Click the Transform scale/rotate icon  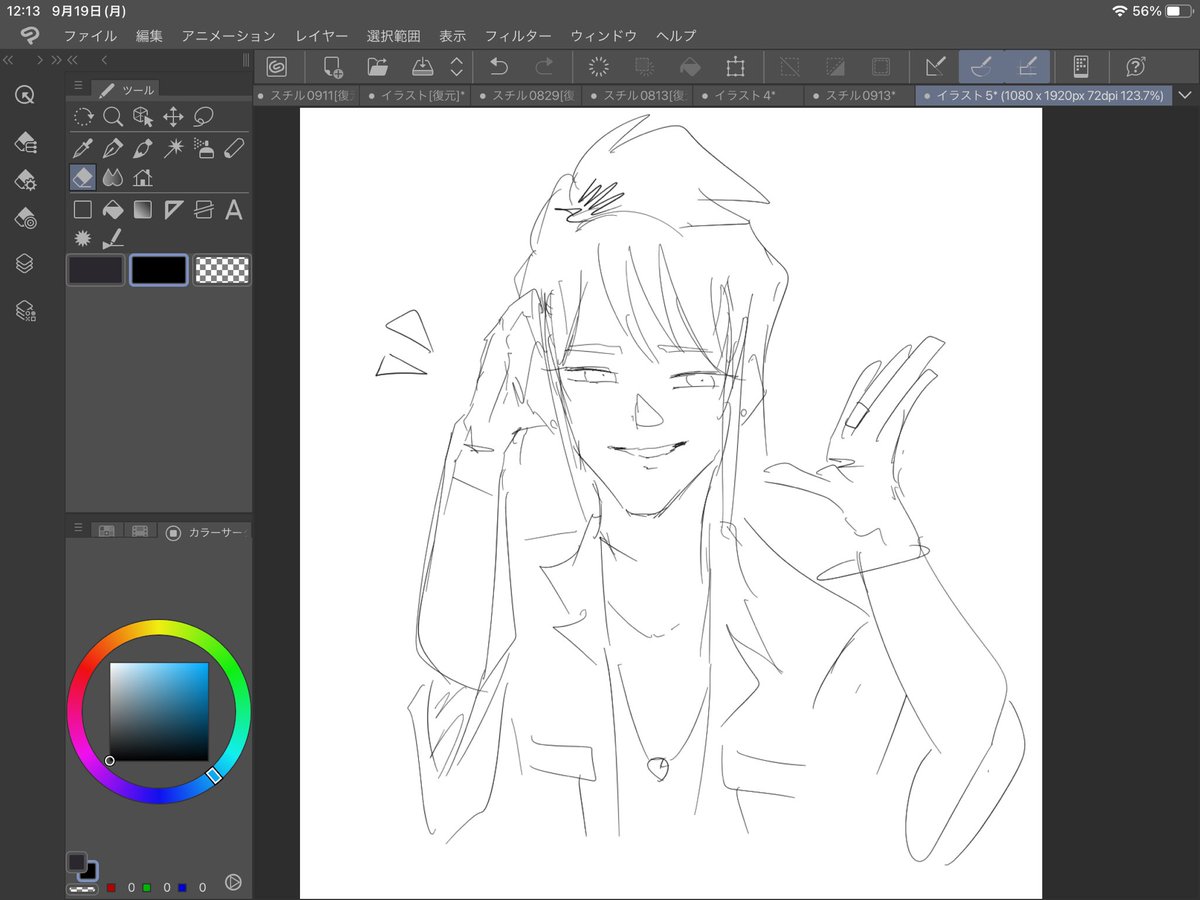click(736, 67)
